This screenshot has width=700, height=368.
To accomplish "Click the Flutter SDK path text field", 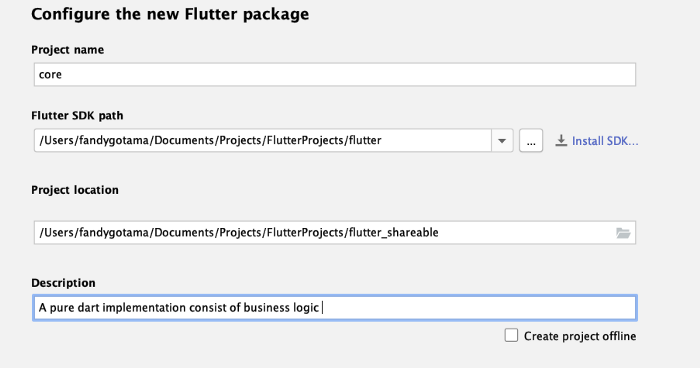I will tap(263, 141).
